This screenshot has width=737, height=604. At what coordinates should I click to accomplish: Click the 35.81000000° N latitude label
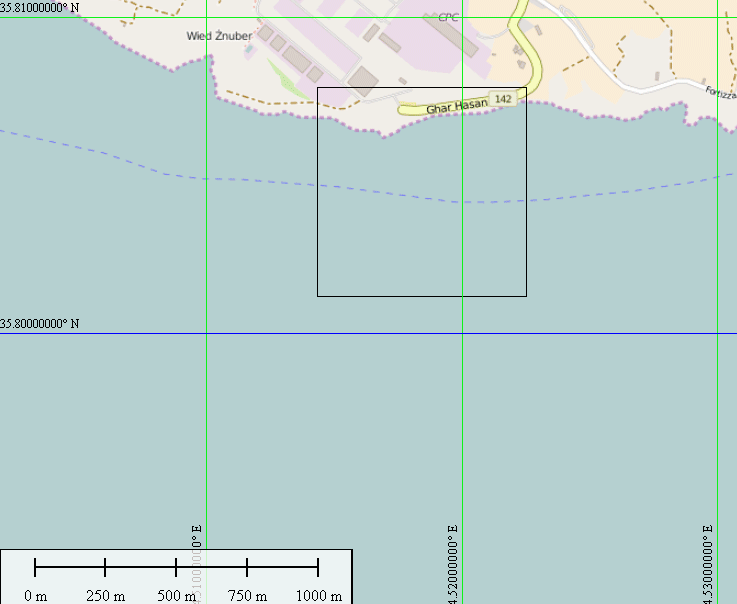[40, 7]
